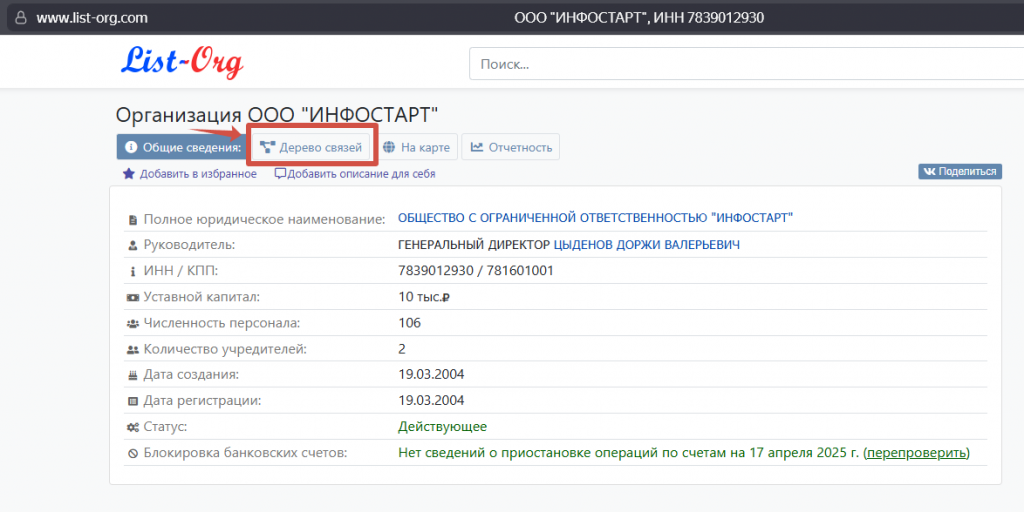Focus the Поиск search field

[x=746, y=65]
